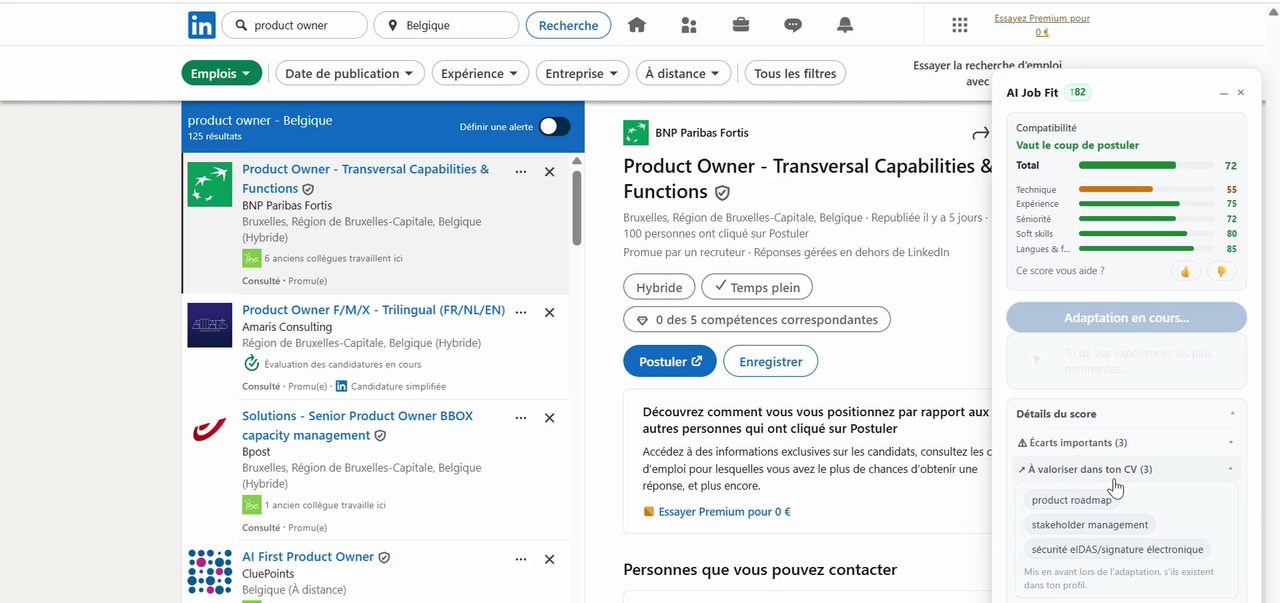Click the Tous les filtres button

tap(796, 73)
